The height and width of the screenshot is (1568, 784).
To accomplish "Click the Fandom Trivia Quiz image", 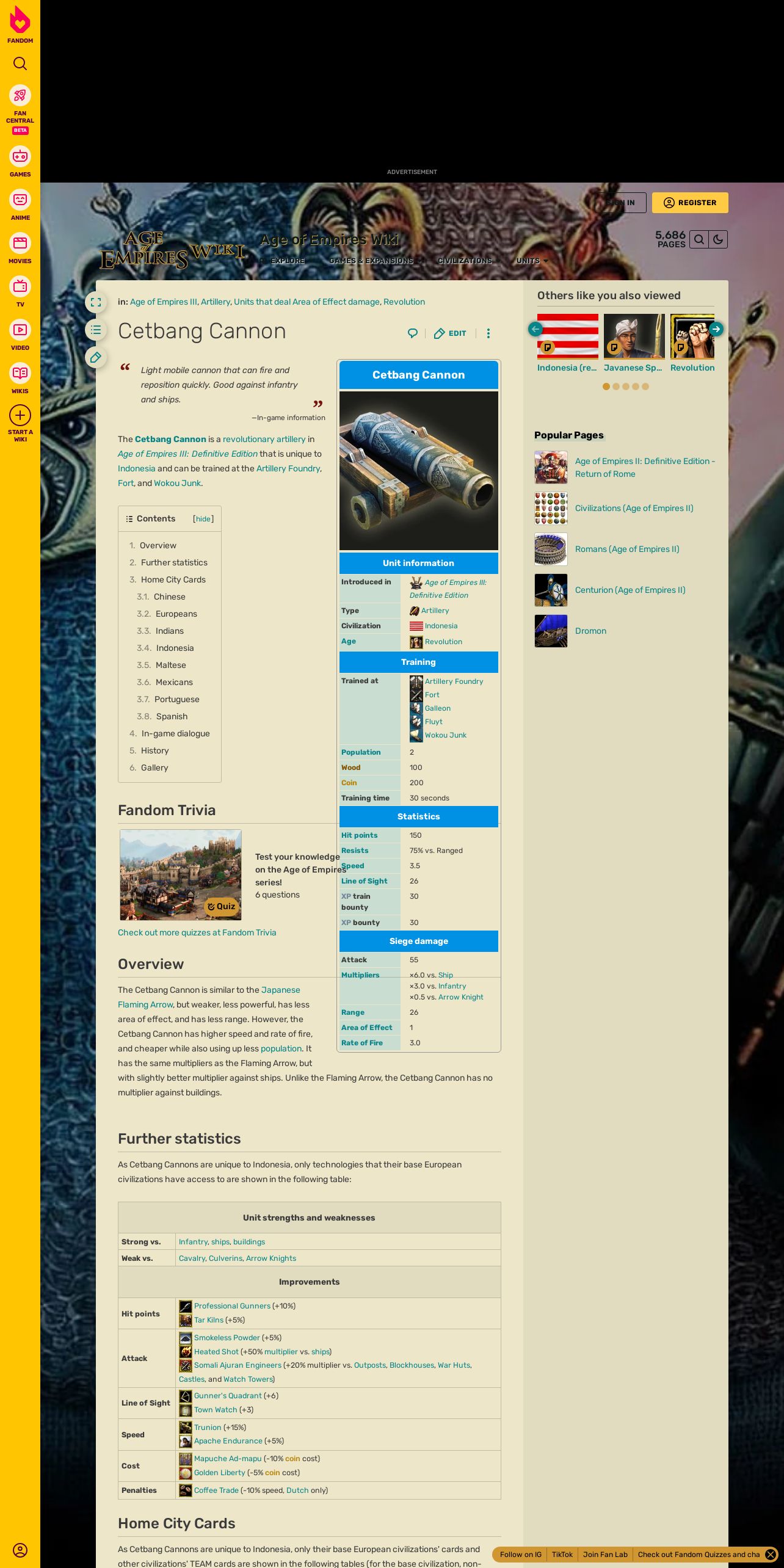I will coord(181,875).
